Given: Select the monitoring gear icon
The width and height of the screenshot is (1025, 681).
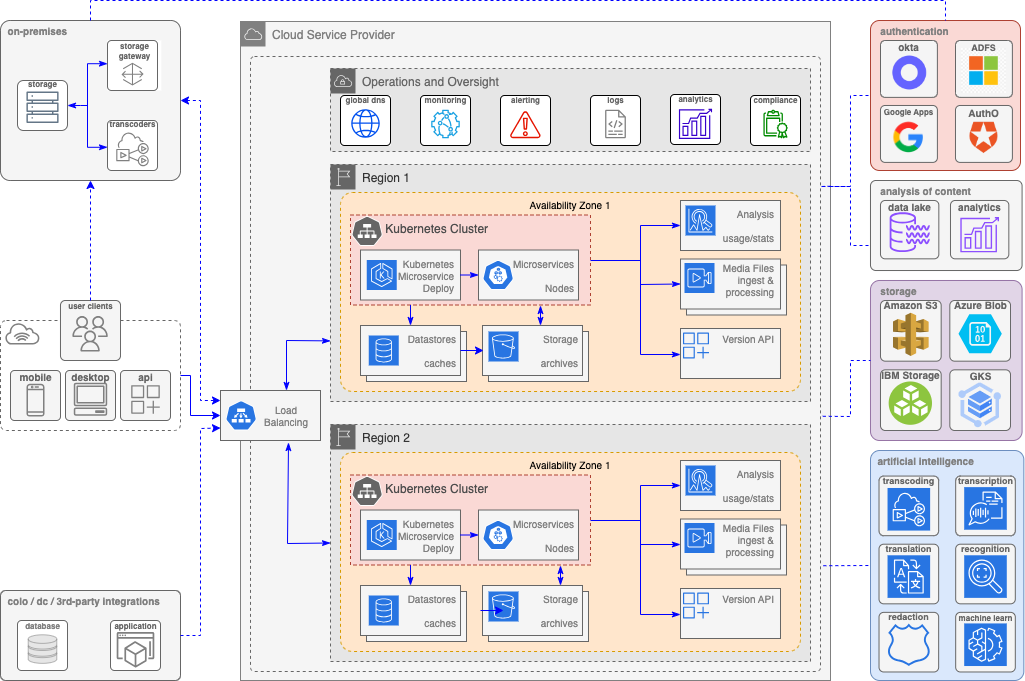Looking at the screenshot, I should coord(445,124).
